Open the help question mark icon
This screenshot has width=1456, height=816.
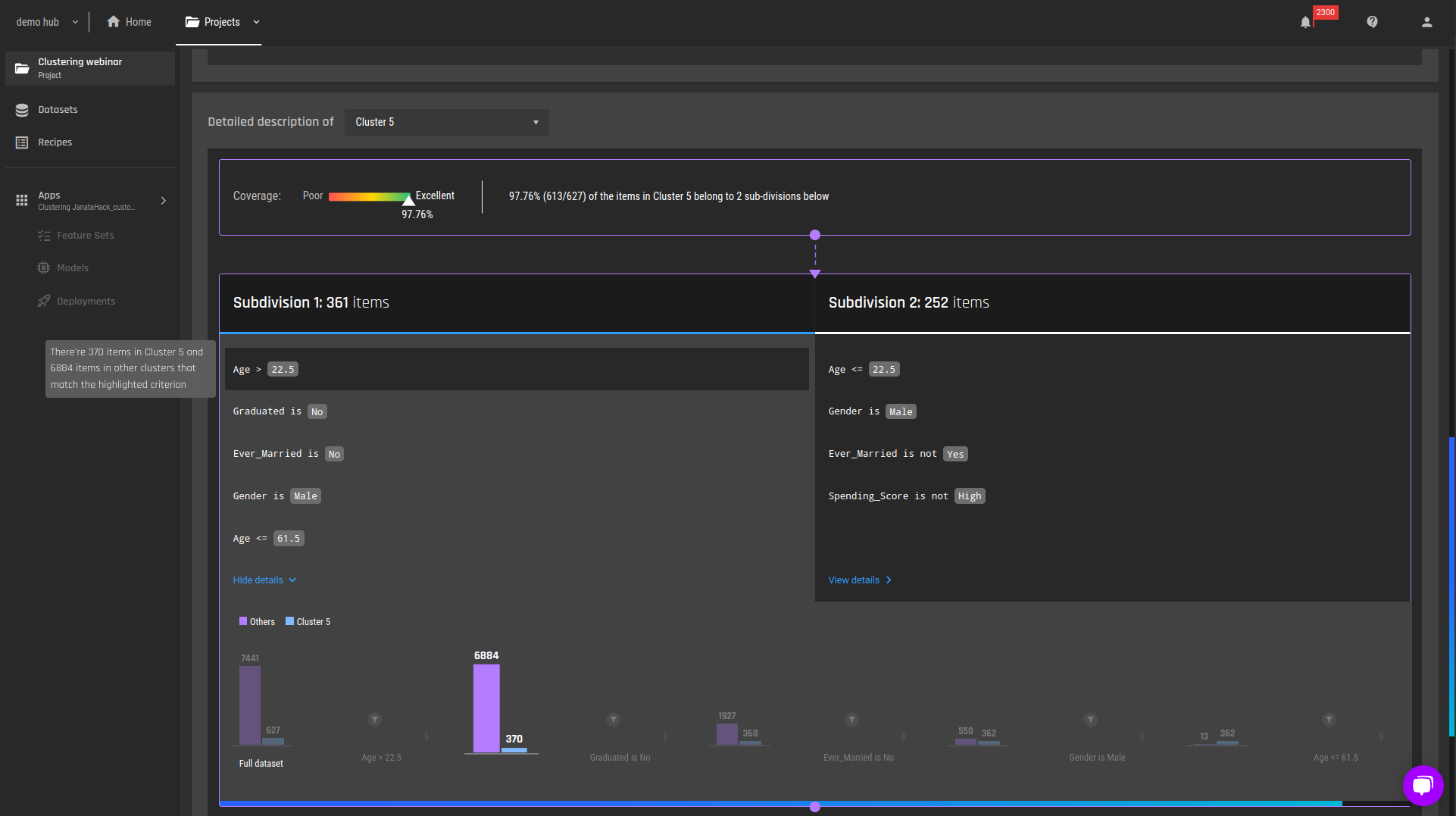(1372, 22)
